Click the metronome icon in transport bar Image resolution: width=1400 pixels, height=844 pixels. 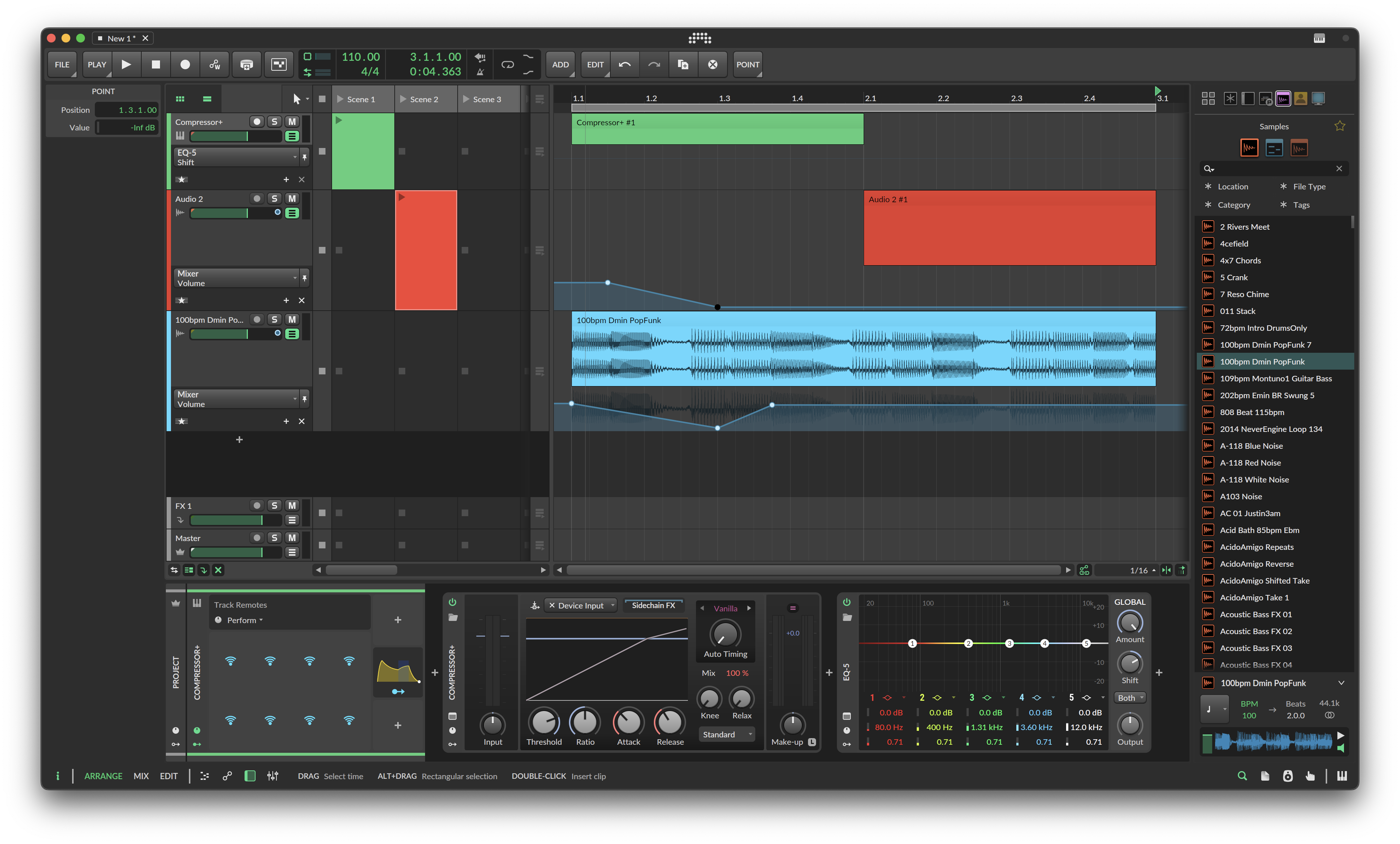[480, 72]
